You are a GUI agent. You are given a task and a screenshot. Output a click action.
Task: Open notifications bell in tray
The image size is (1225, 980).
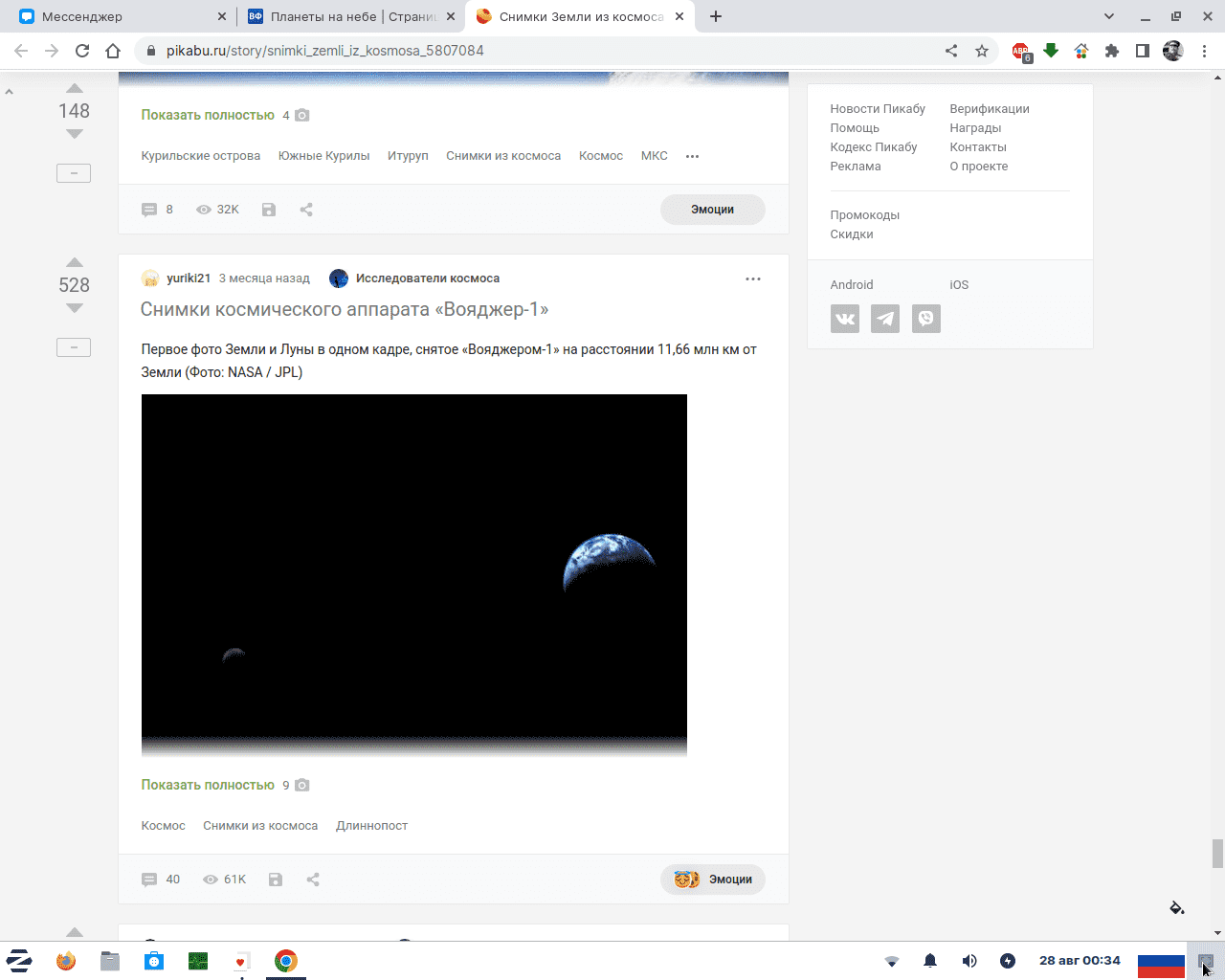click(930, 961)
